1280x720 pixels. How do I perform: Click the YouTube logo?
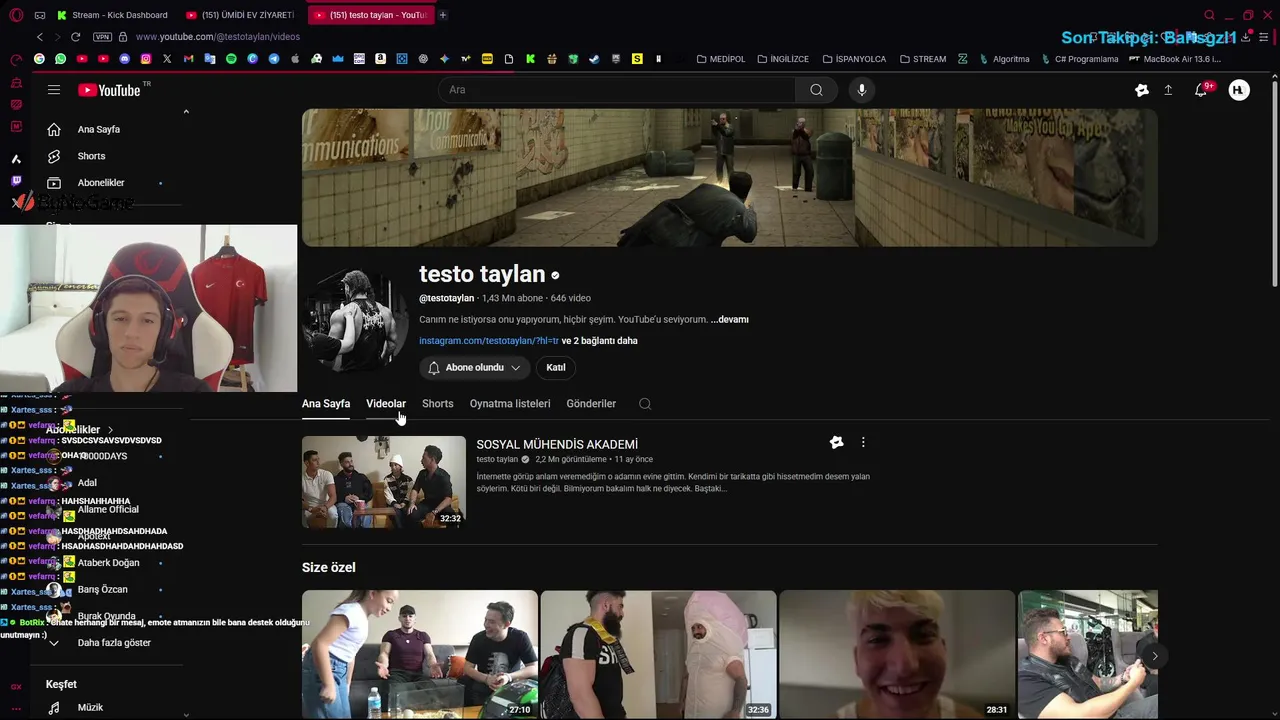click(x=109, y=90)
